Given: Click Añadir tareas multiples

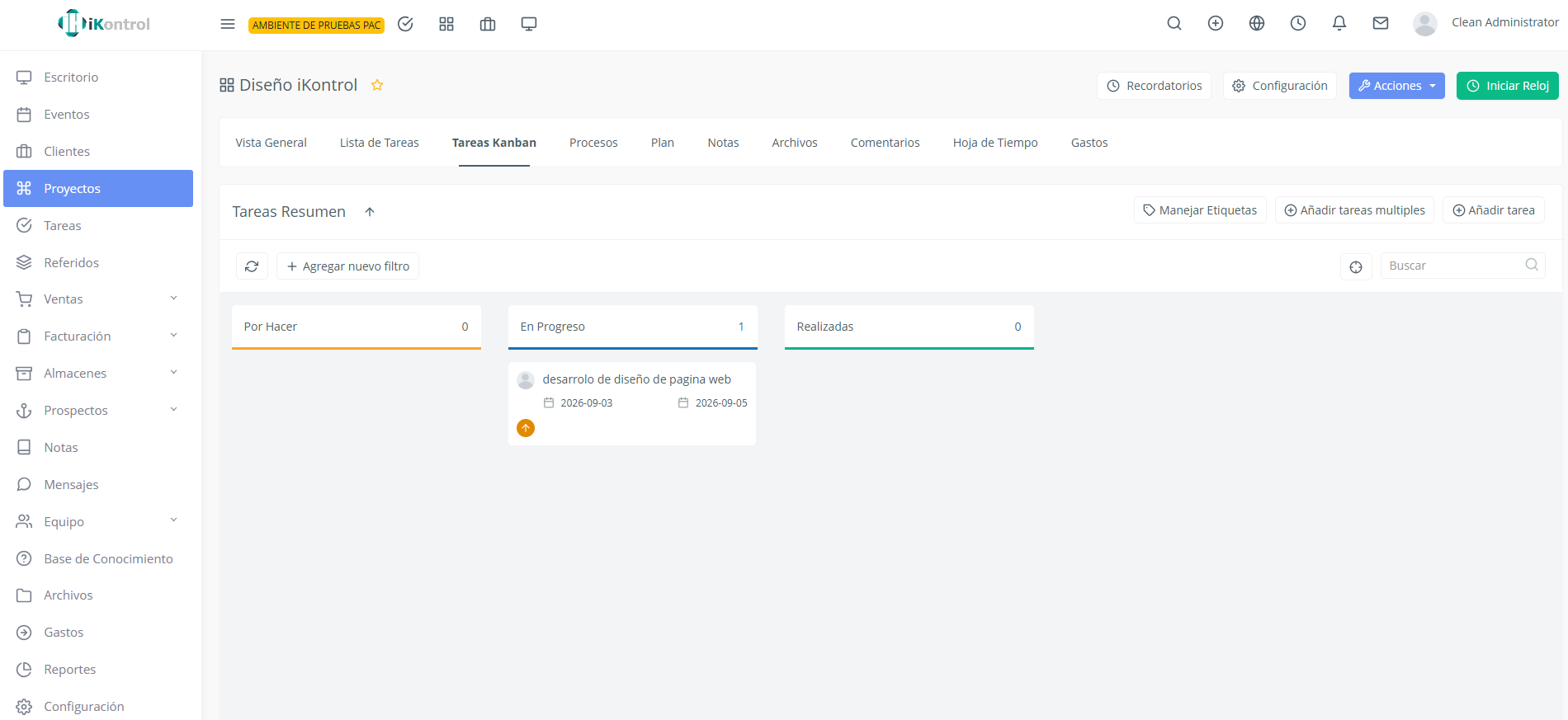Looking at the screenshot, I should (1354, 210).
